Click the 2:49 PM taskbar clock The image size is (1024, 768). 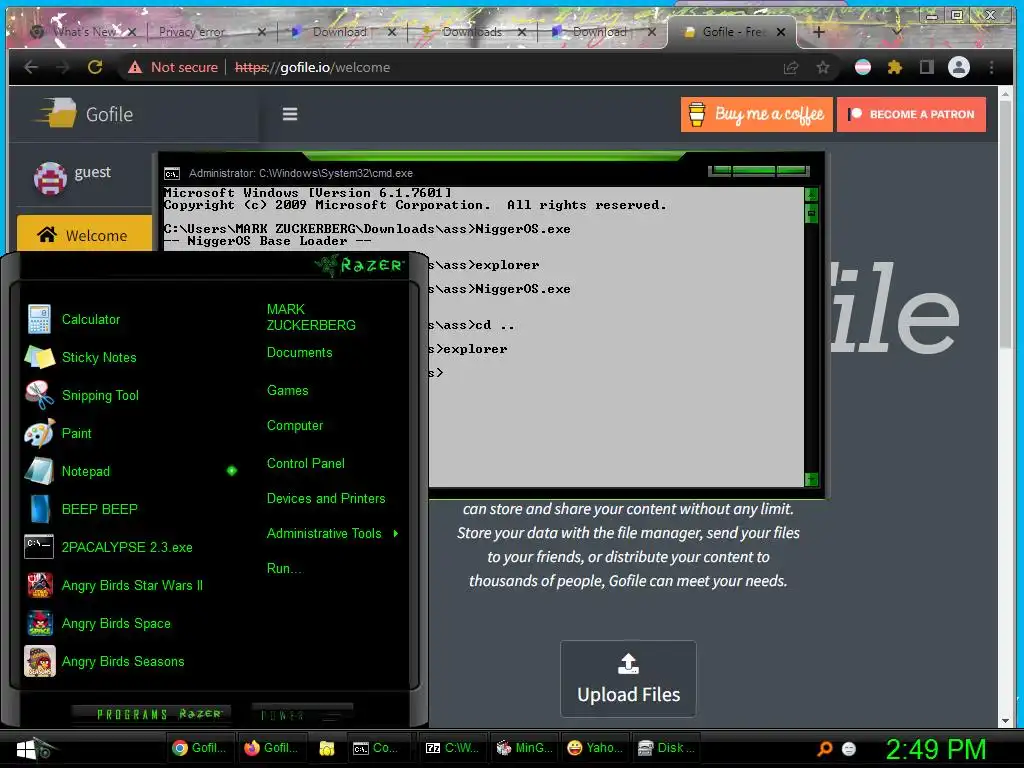click(x=935, y=749)
